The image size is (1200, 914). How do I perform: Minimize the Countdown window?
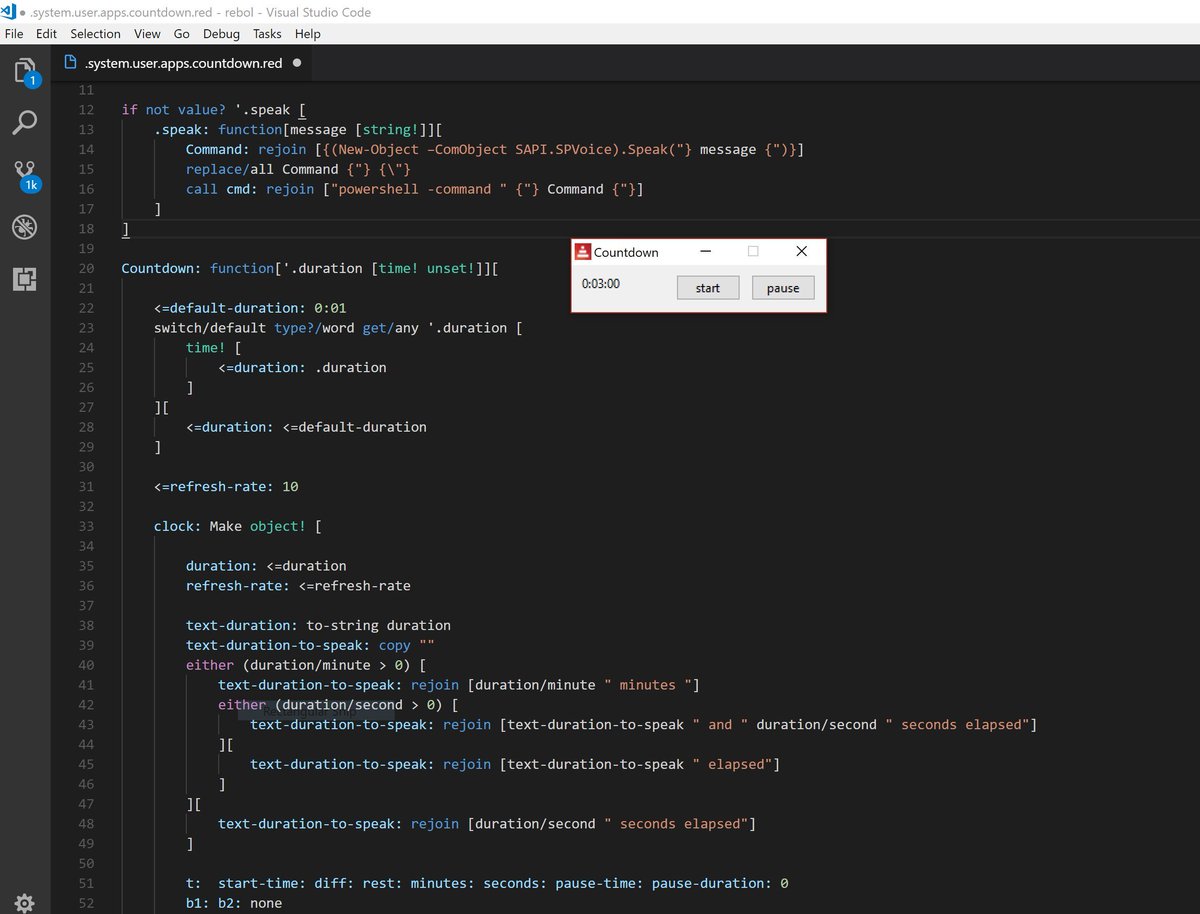tap(706, 252)
